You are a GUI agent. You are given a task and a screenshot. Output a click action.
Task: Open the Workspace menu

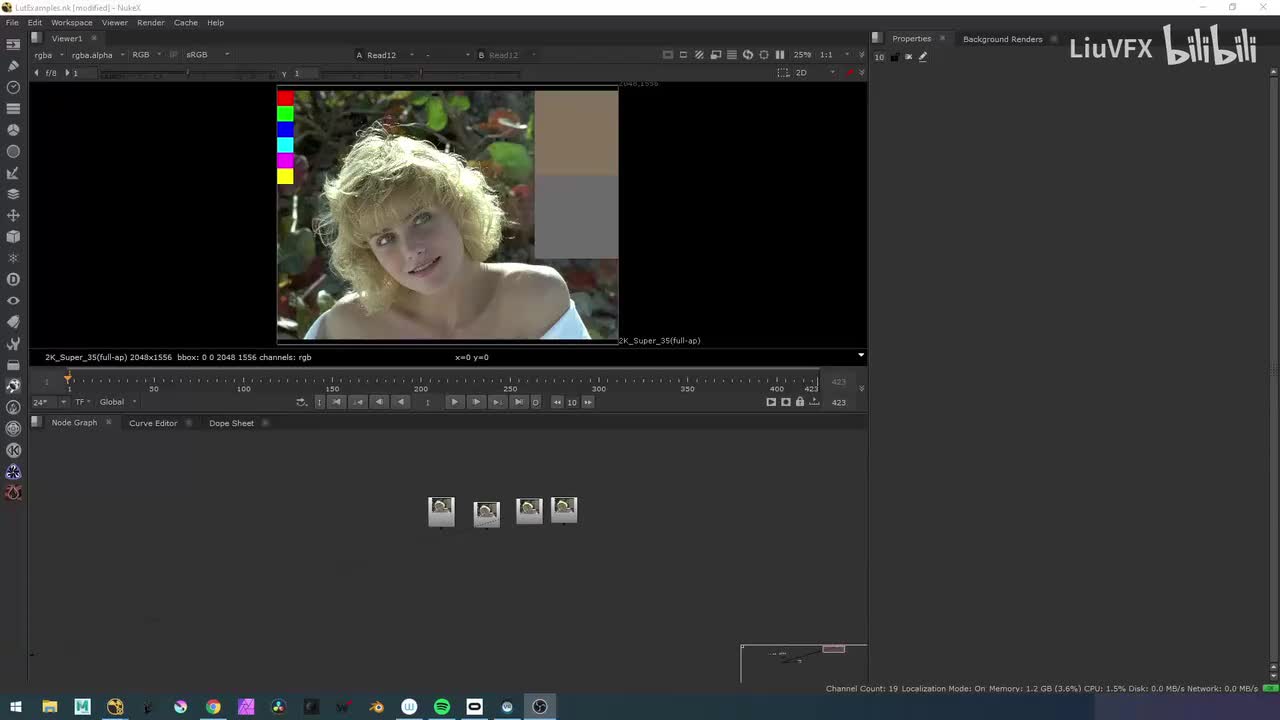pyautogui.click(x=72, y=22)
